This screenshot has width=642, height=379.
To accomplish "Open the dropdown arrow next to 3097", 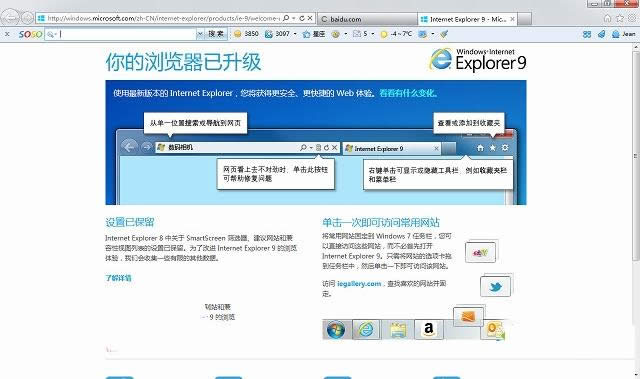I will point(295,34).
